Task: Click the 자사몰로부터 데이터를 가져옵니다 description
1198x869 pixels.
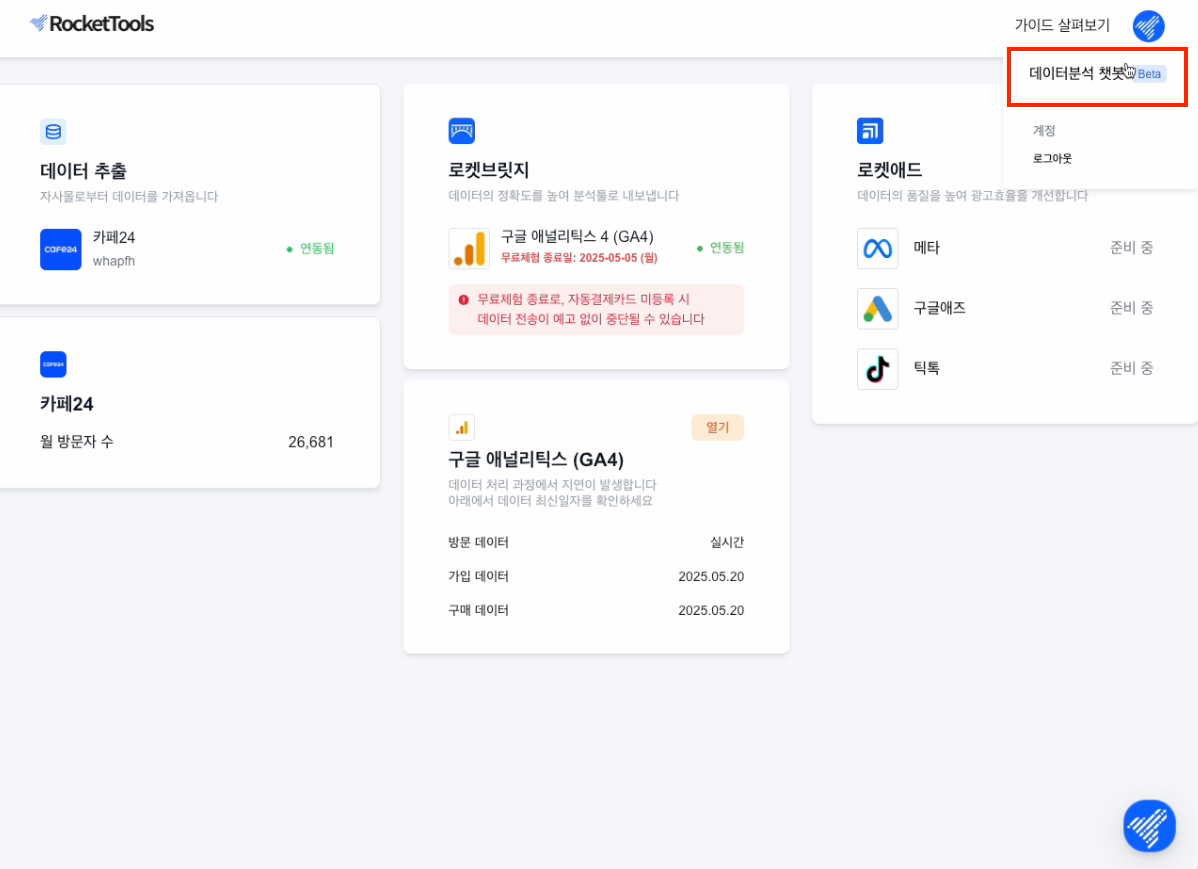Action: tap(129, 196)
